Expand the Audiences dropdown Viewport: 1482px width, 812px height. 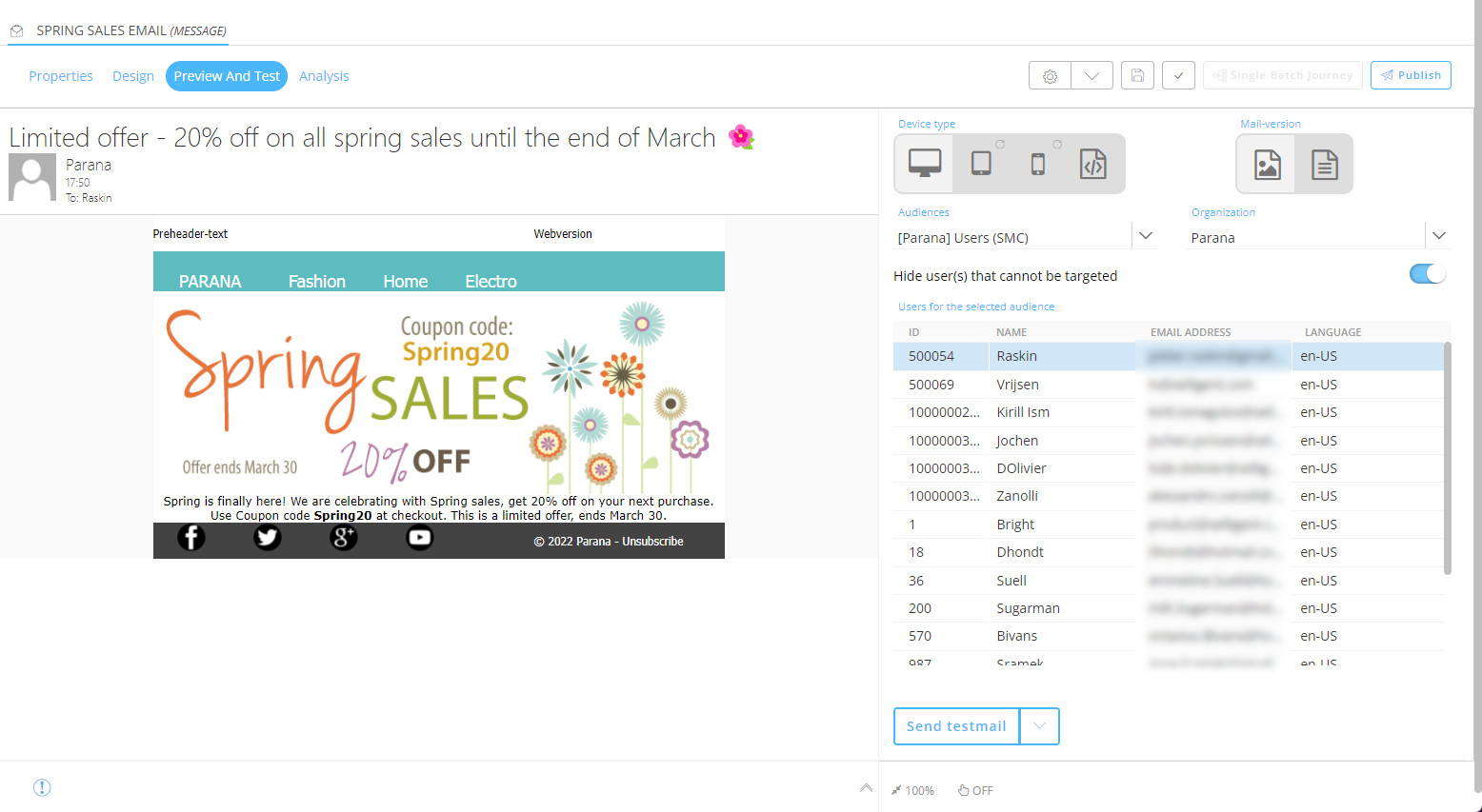pos(1146,236)
